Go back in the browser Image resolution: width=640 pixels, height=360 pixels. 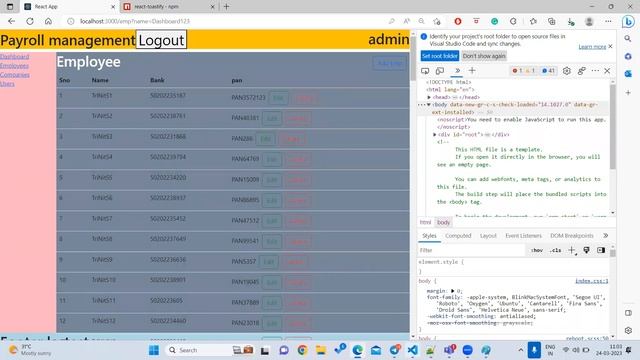pyautogui.click(x=11, y=21)
